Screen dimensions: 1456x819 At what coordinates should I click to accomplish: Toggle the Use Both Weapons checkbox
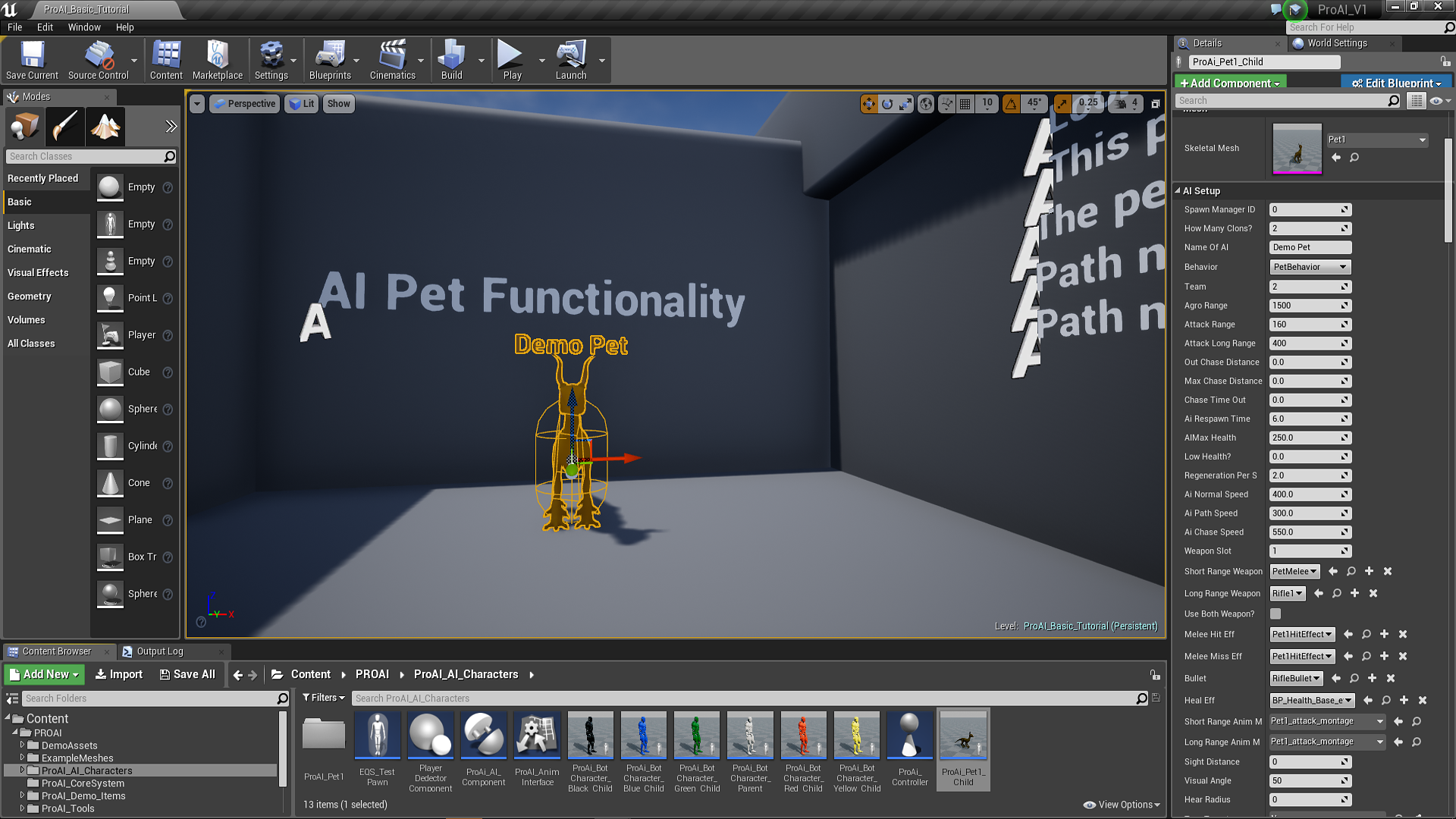(x=1276, y=613)
